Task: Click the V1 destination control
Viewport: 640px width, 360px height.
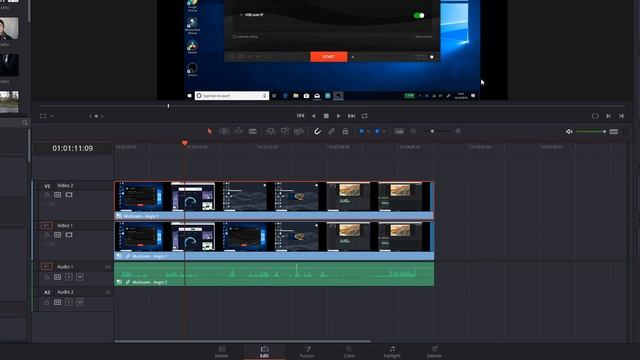Action: tap(47, 225)
